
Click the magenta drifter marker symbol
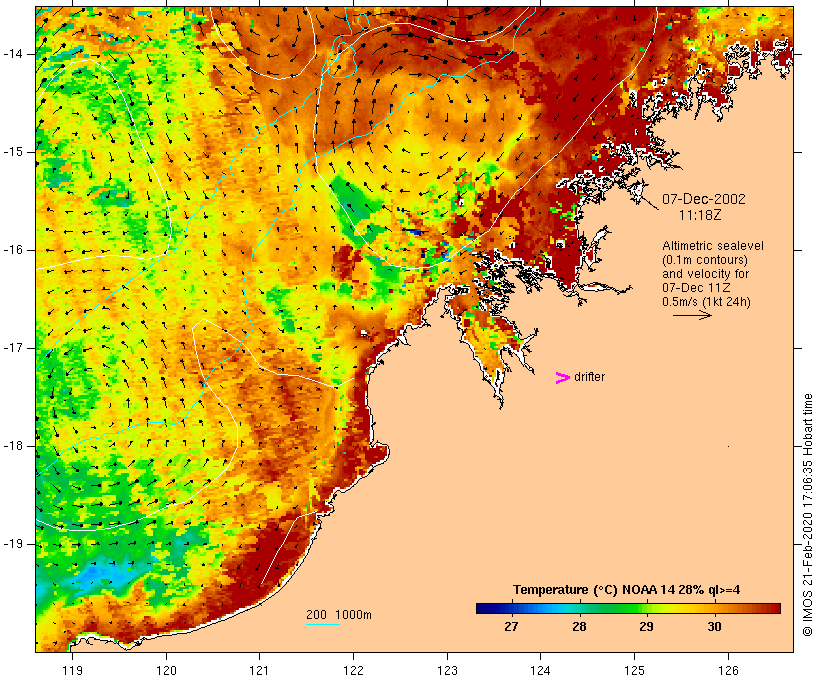pos(563,378)
